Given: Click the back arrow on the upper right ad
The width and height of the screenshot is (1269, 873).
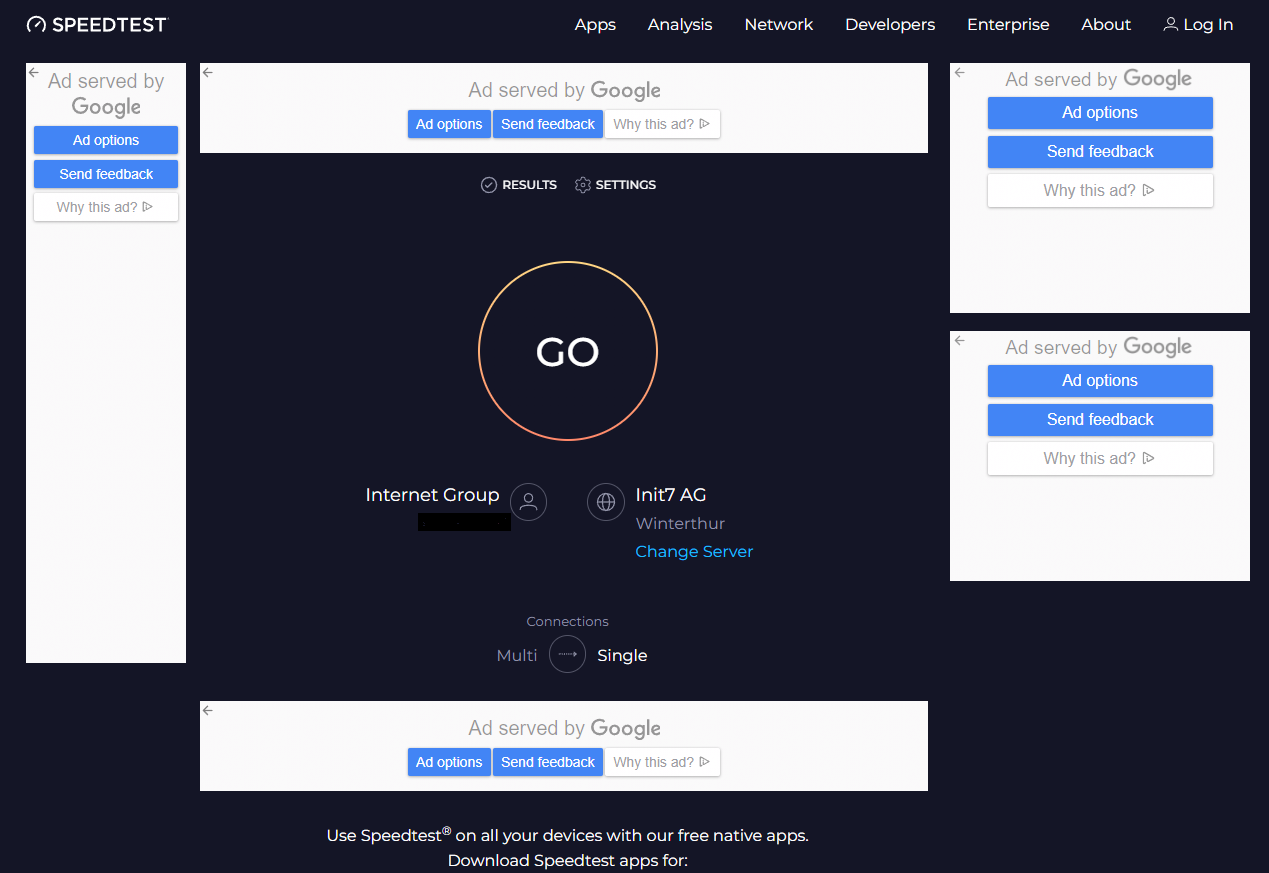Looking at the screenshot, I should coord(959,72).
